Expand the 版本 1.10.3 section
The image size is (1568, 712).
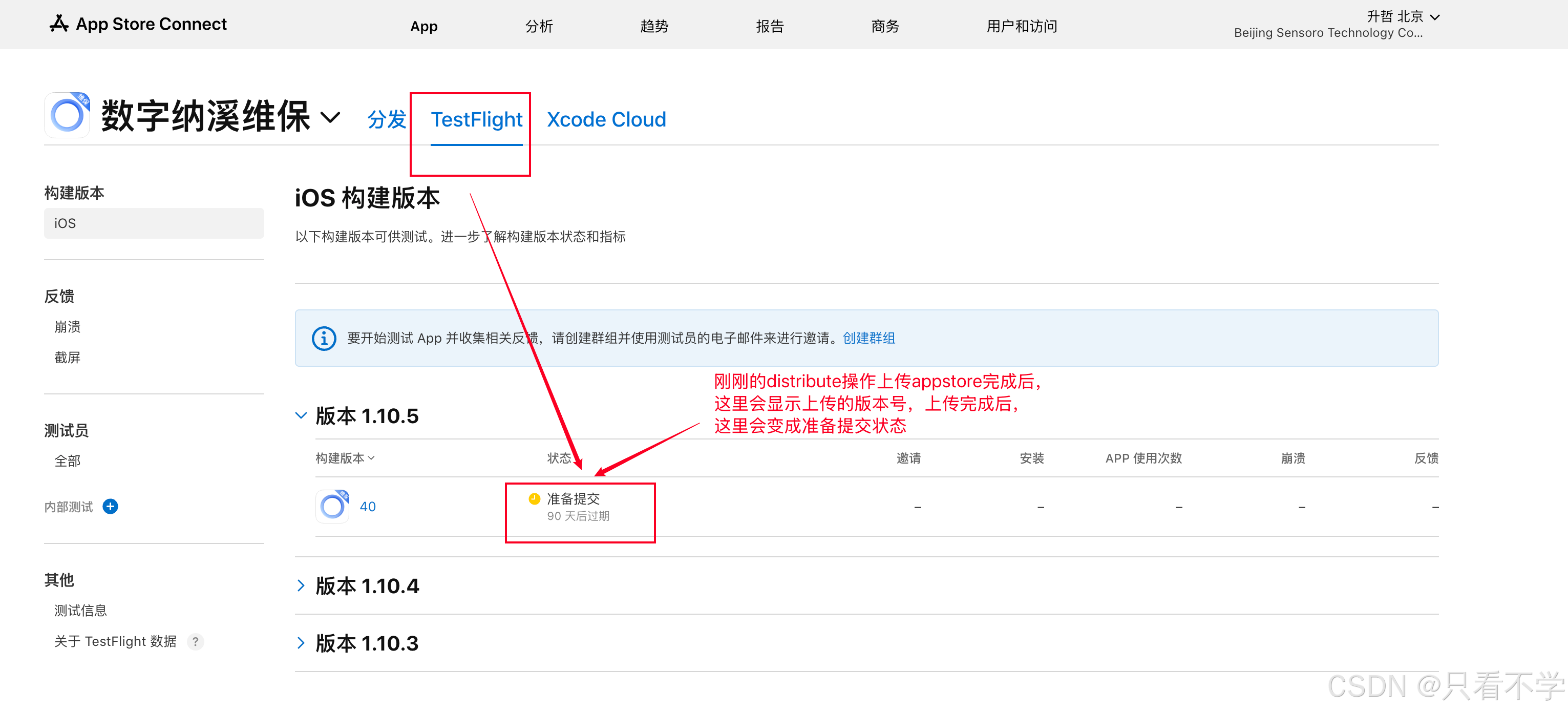pos(301,643)
